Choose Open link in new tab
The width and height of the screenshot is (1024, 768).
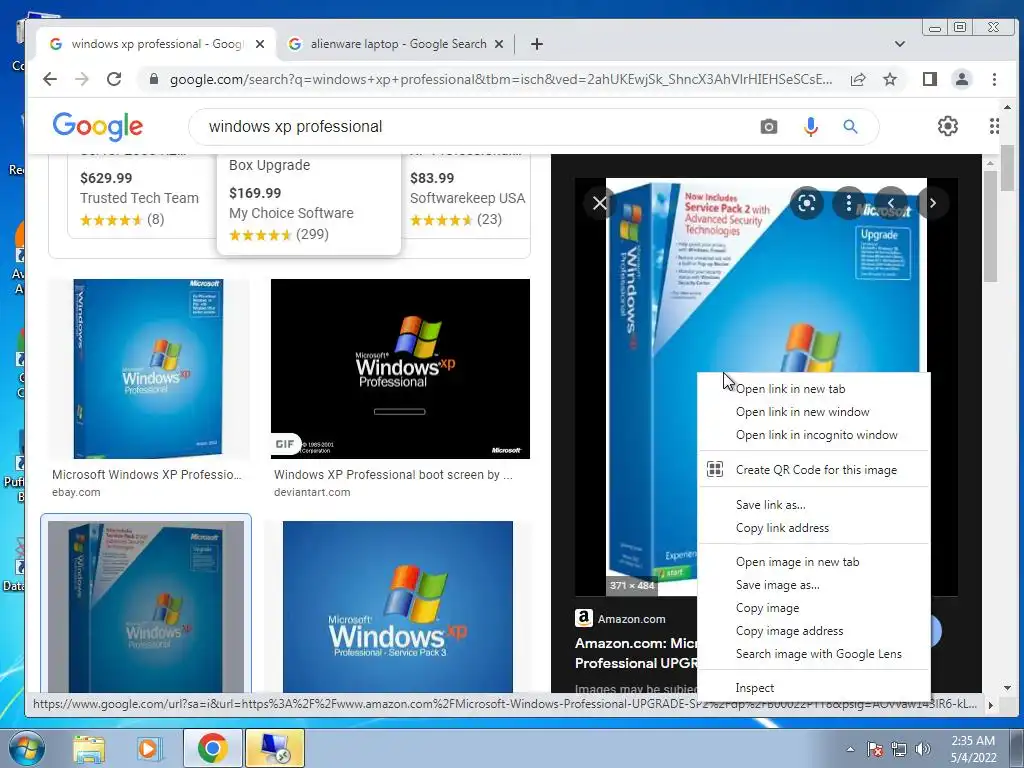tap(814, 389)
